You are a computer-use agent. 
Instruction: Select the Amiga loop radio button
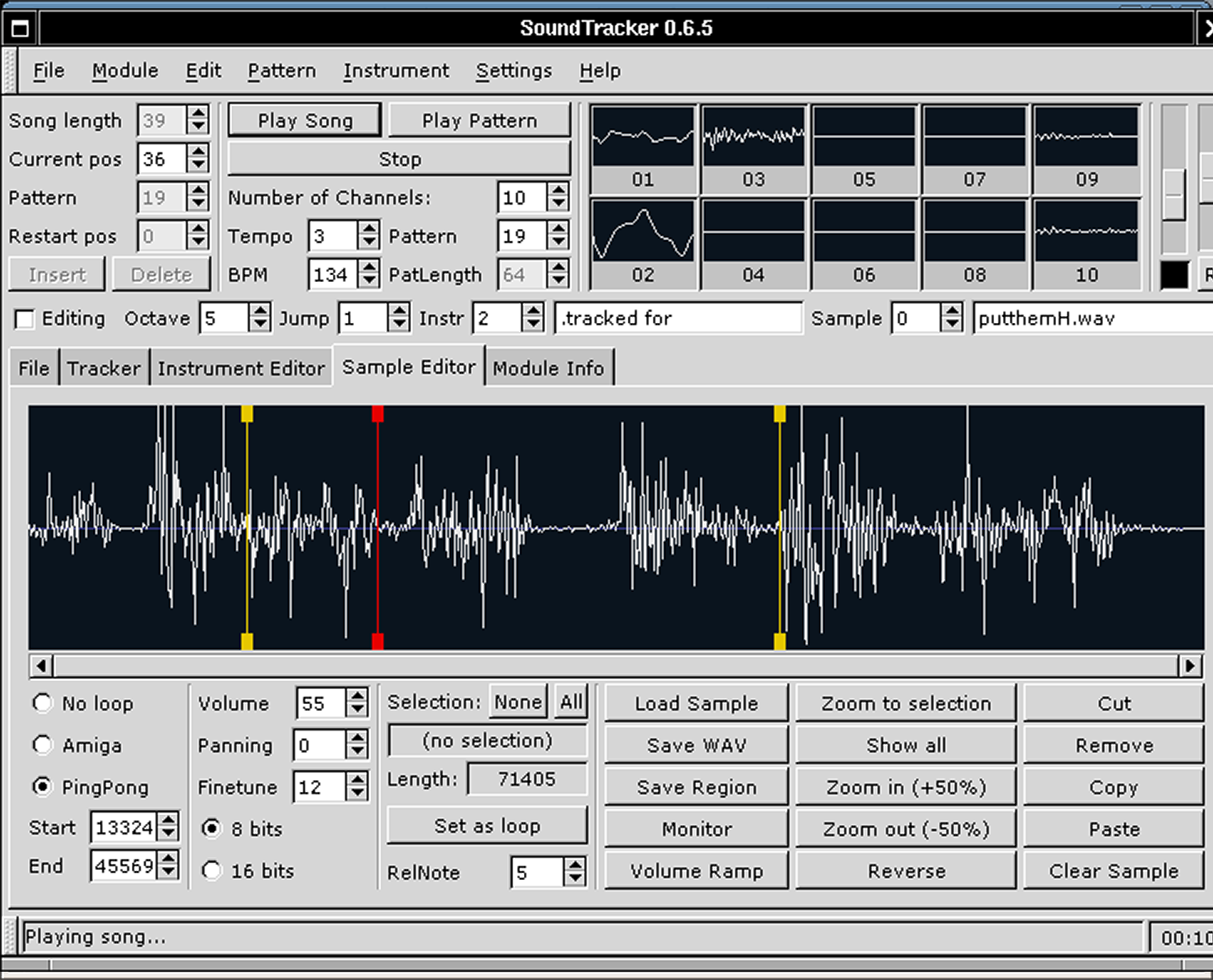click(42, 745)
